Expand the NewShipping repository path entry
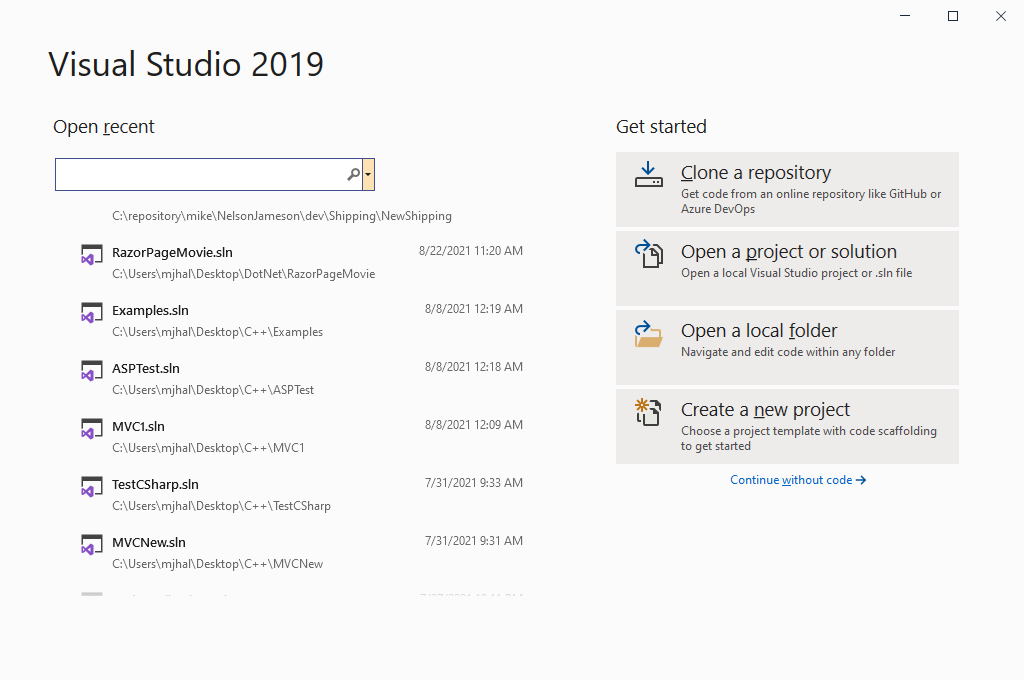This screenshot has width=1024, height=680. pos(281,215)
